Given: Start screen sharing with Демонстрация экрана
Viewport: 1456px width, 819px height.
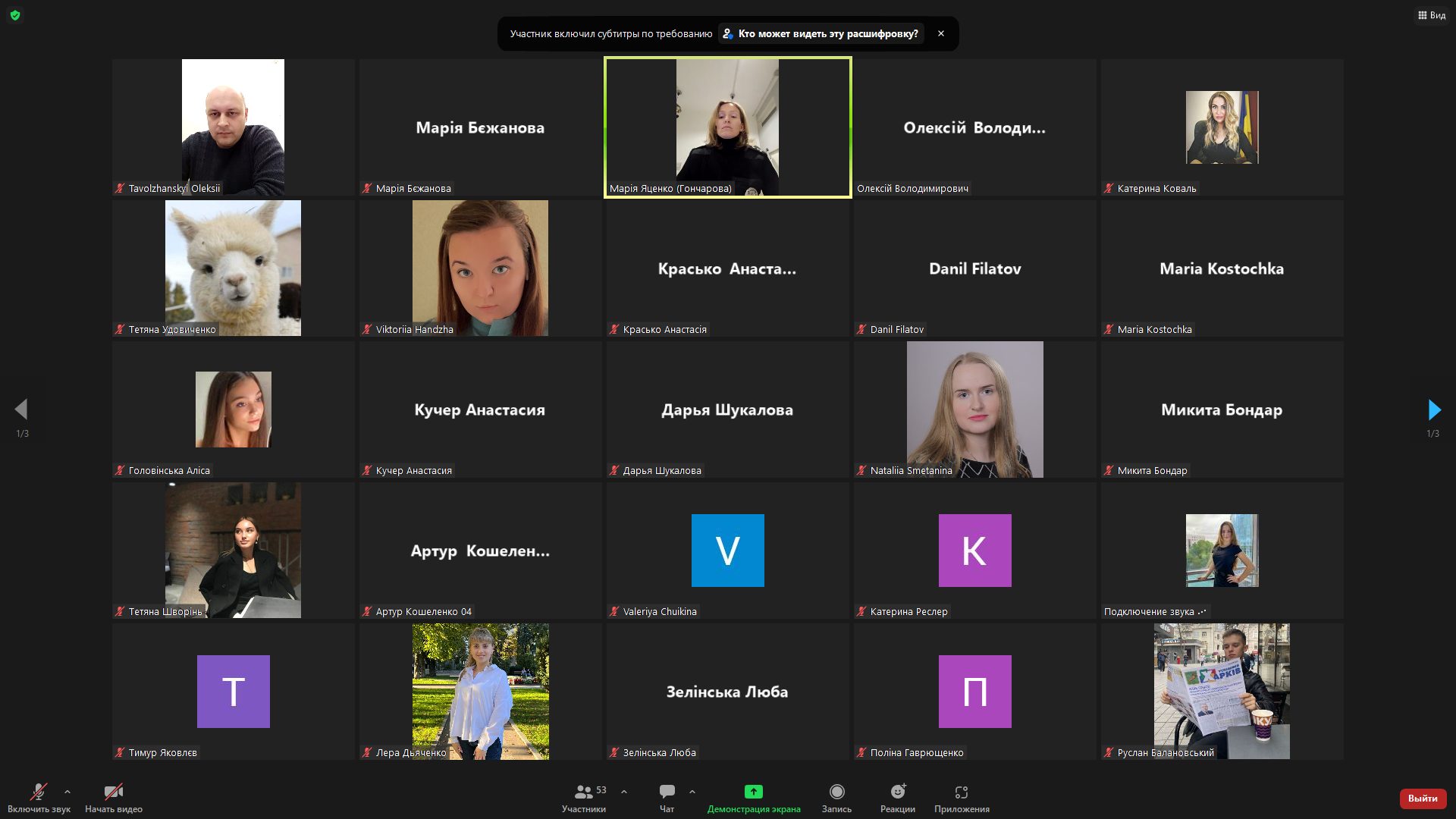Looking at the screenshot, I should point(753,798).
